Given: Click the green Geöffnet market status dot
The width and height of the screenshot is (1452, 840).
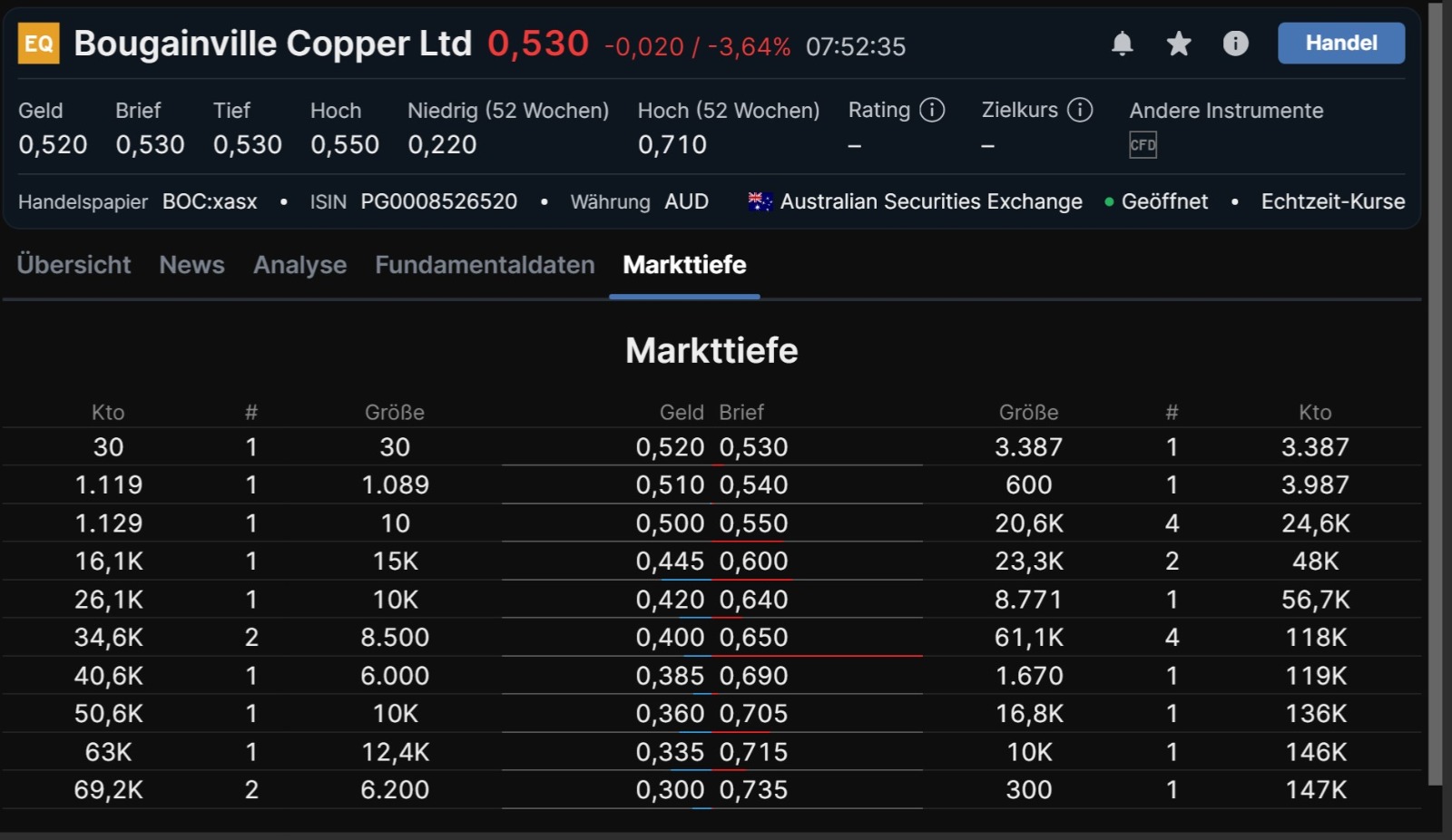Looking at the screenshot, I should coord(1109,202).
